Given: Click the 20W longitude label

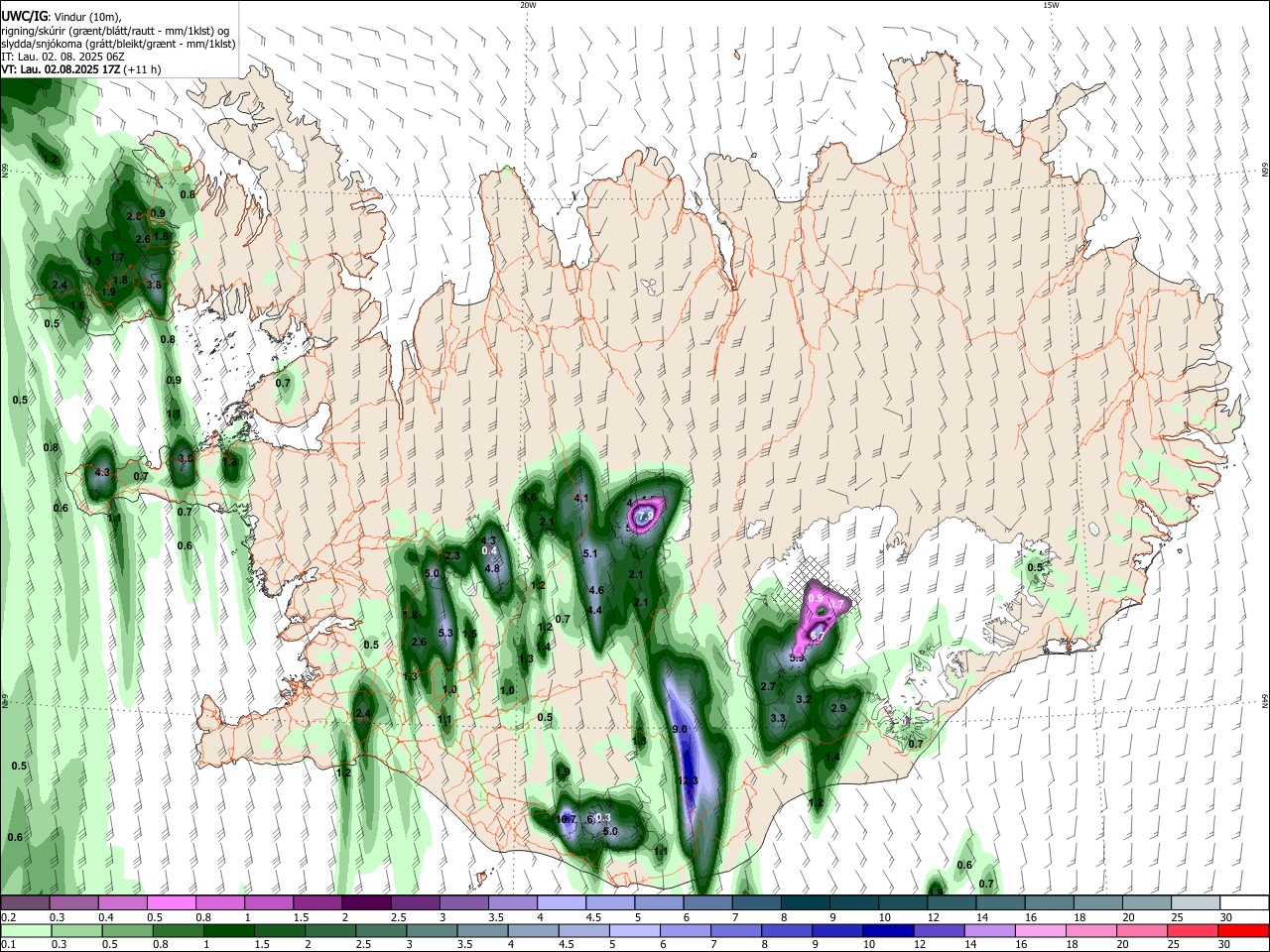Looking at the screenshot, I should pos(528,5).
